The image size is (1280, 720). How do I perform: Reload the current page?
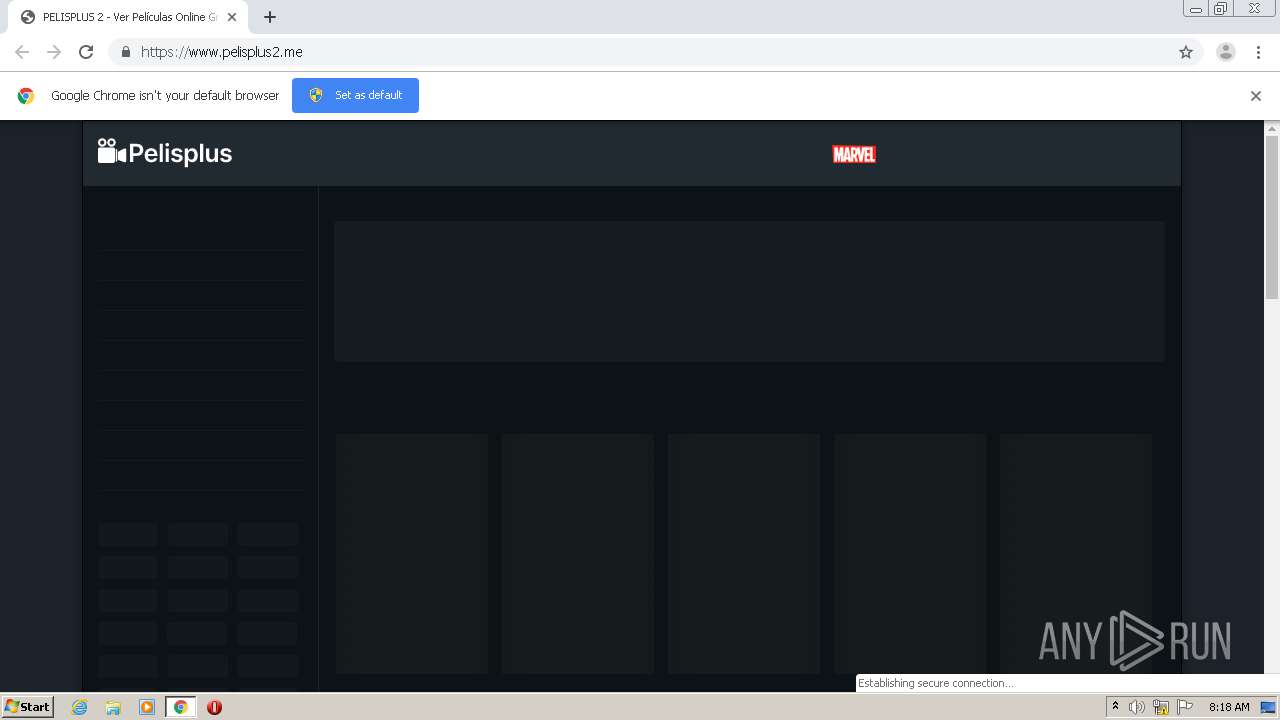click(86, 52)
